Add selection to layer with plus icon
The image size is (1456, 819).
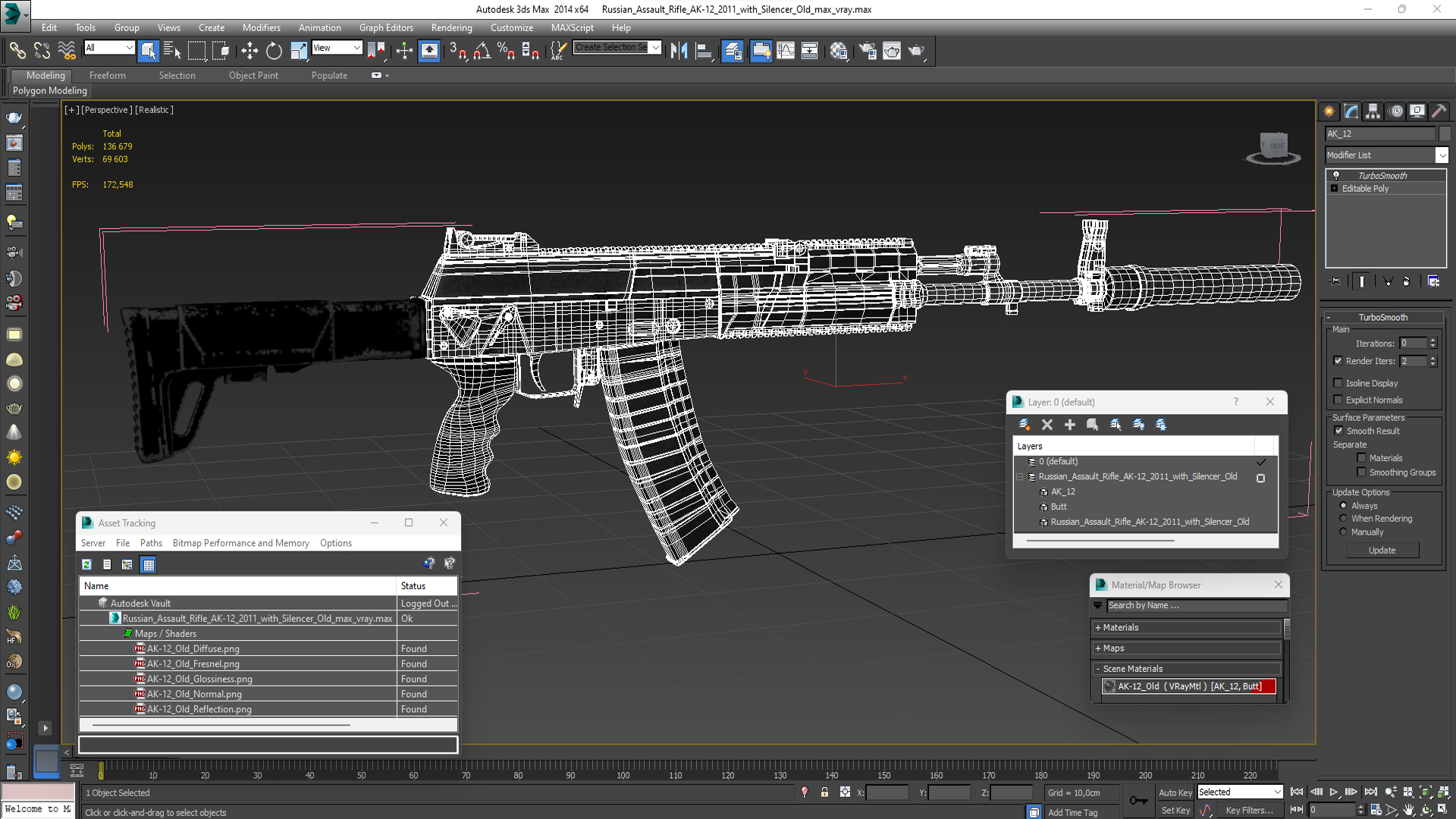[1070, 425]
